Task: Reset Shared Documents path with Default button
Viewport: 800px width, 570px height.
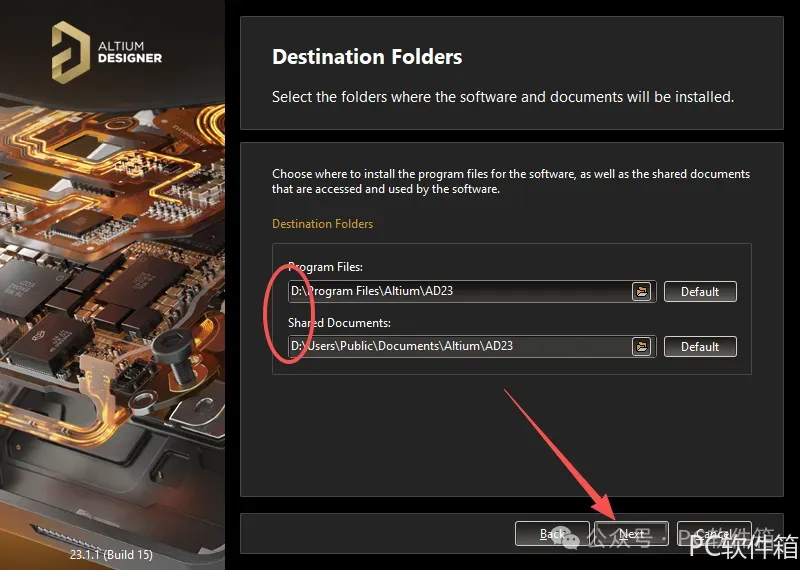Action: click(700, 346)
